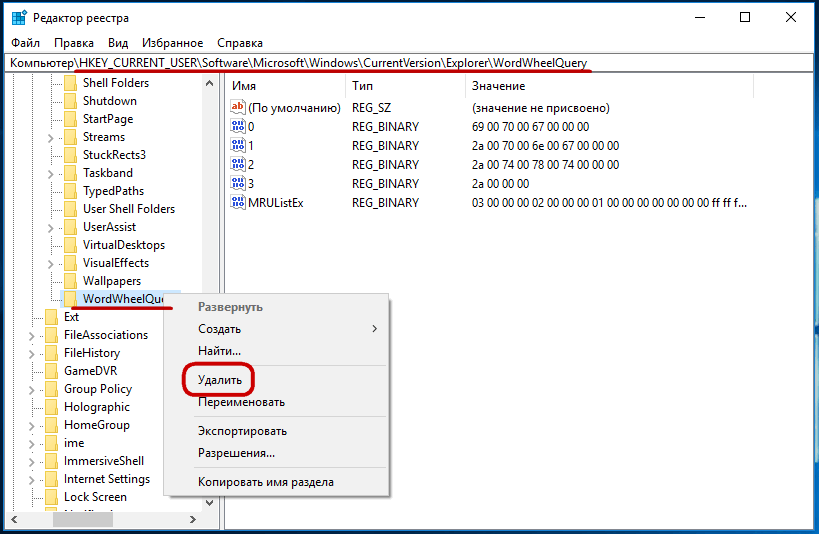Expand the Group Policy key

(32, 390)
